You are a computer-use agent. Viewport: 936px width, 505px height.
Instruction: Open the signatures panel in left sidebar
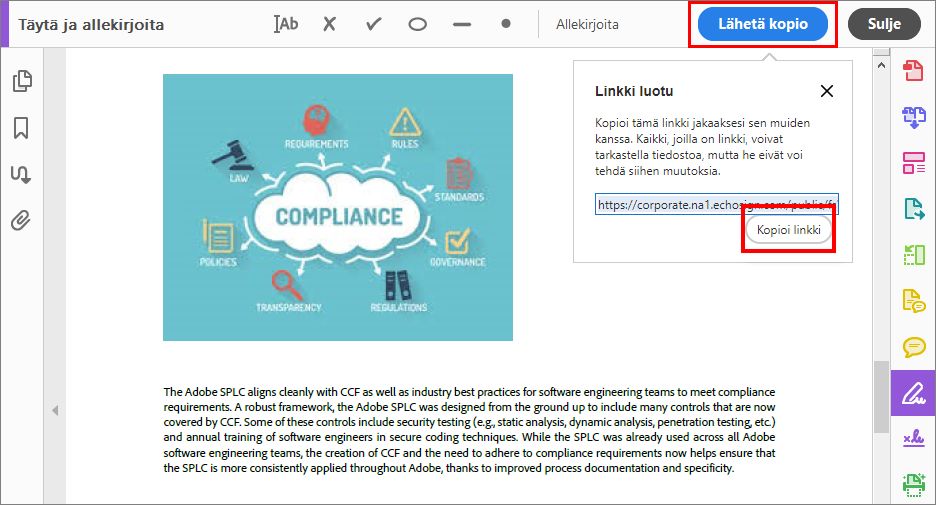[21, 174]
